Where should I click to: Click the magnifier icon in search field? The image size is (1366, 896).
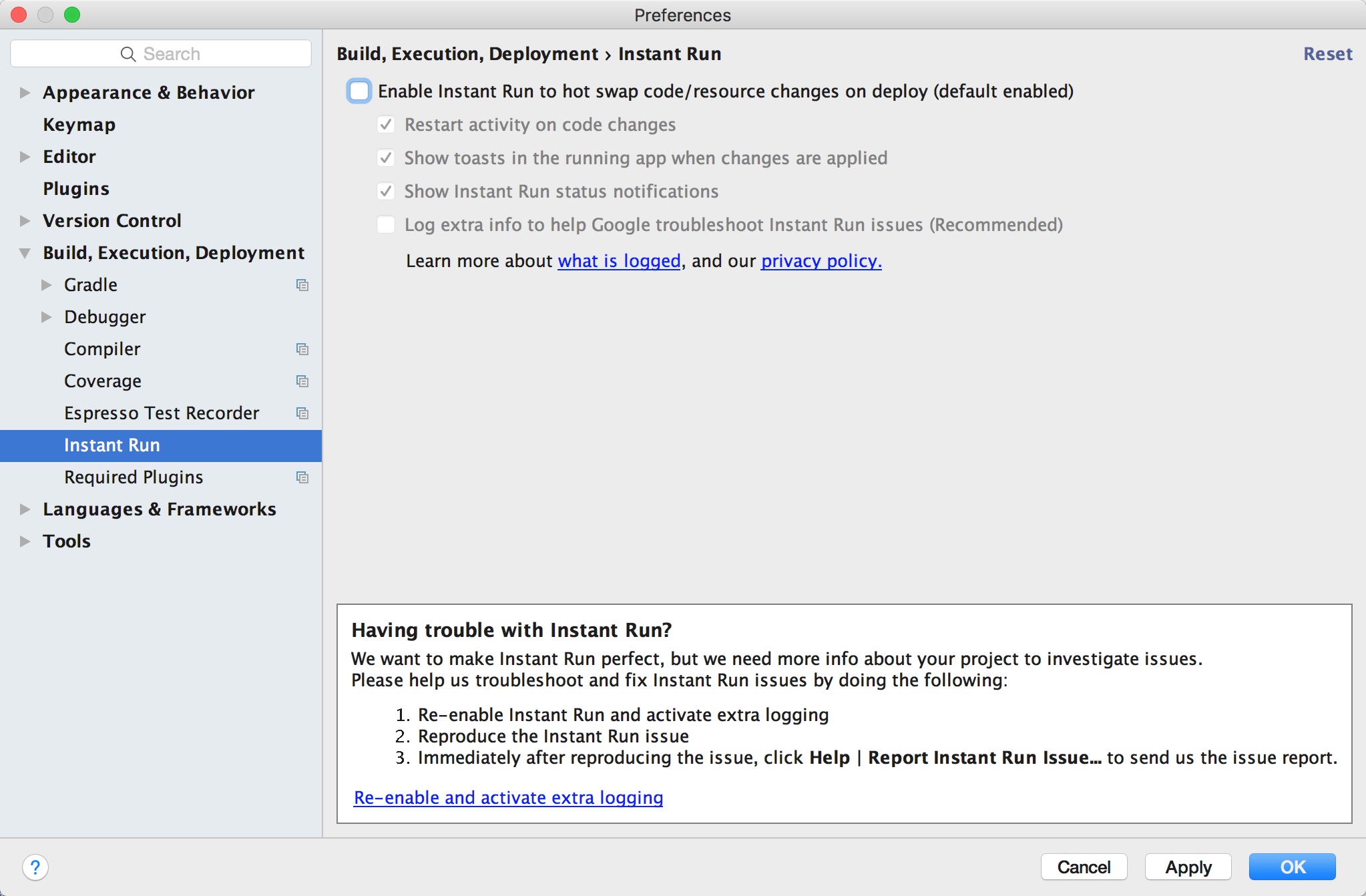click(128, 54)
